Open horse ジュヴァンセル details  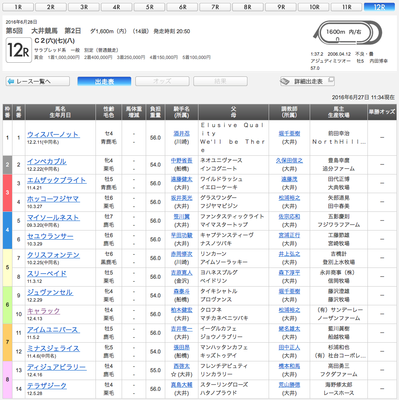click(x=50, y=292)
